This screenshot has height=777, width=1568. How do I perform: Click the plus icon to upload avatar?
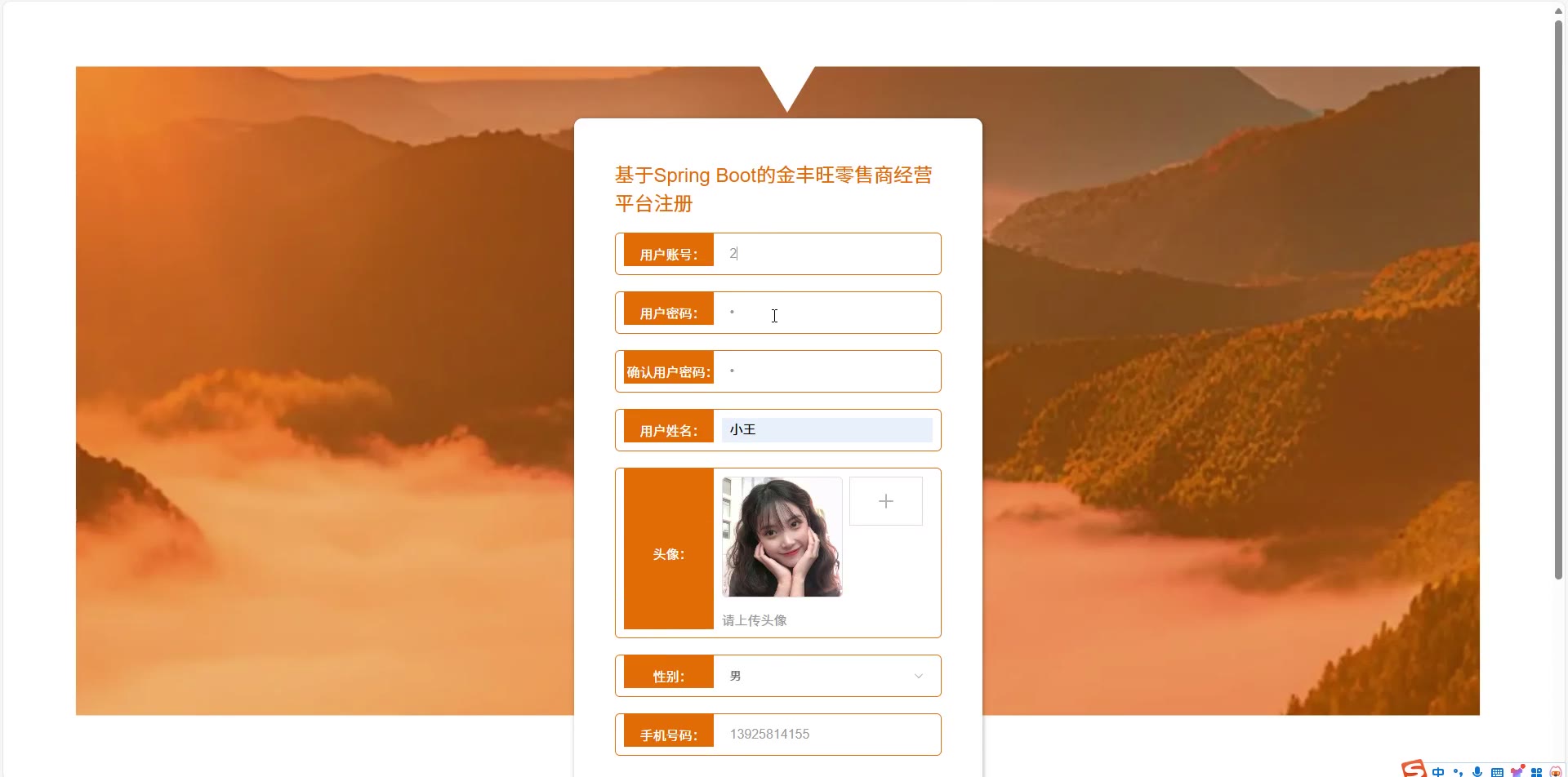(886, 501)
